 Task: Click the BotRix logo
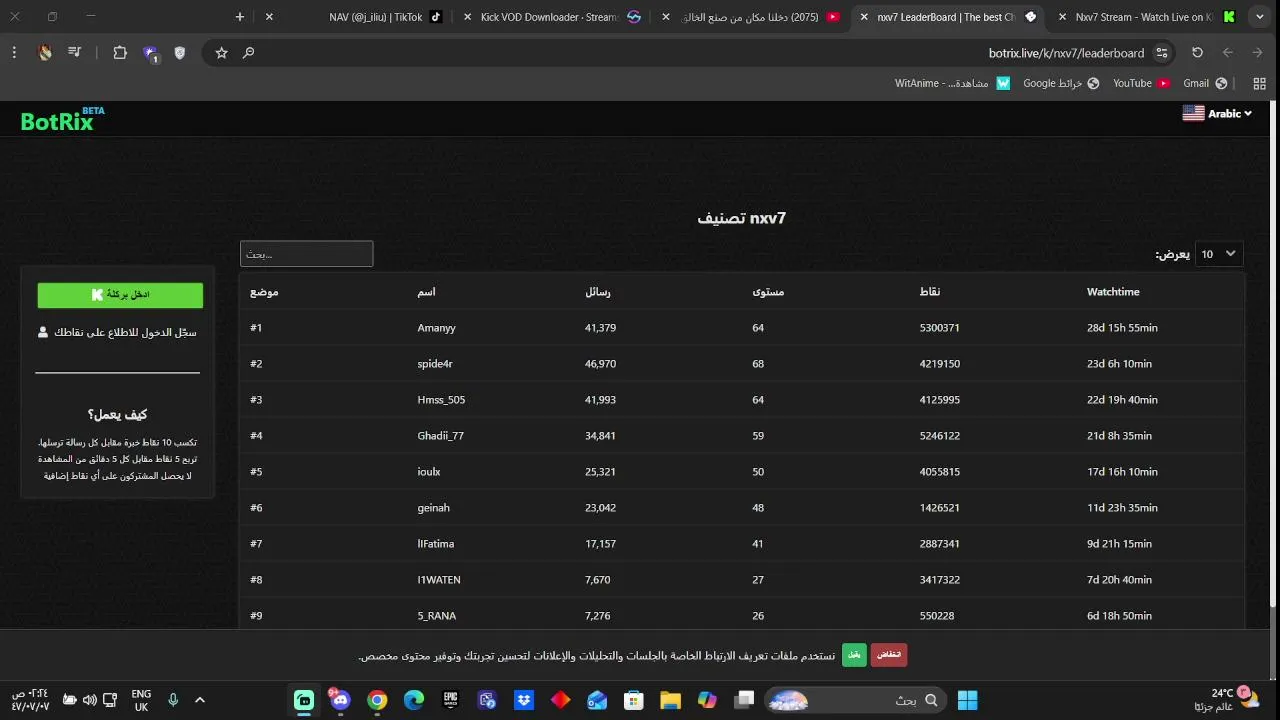point(62,120)
